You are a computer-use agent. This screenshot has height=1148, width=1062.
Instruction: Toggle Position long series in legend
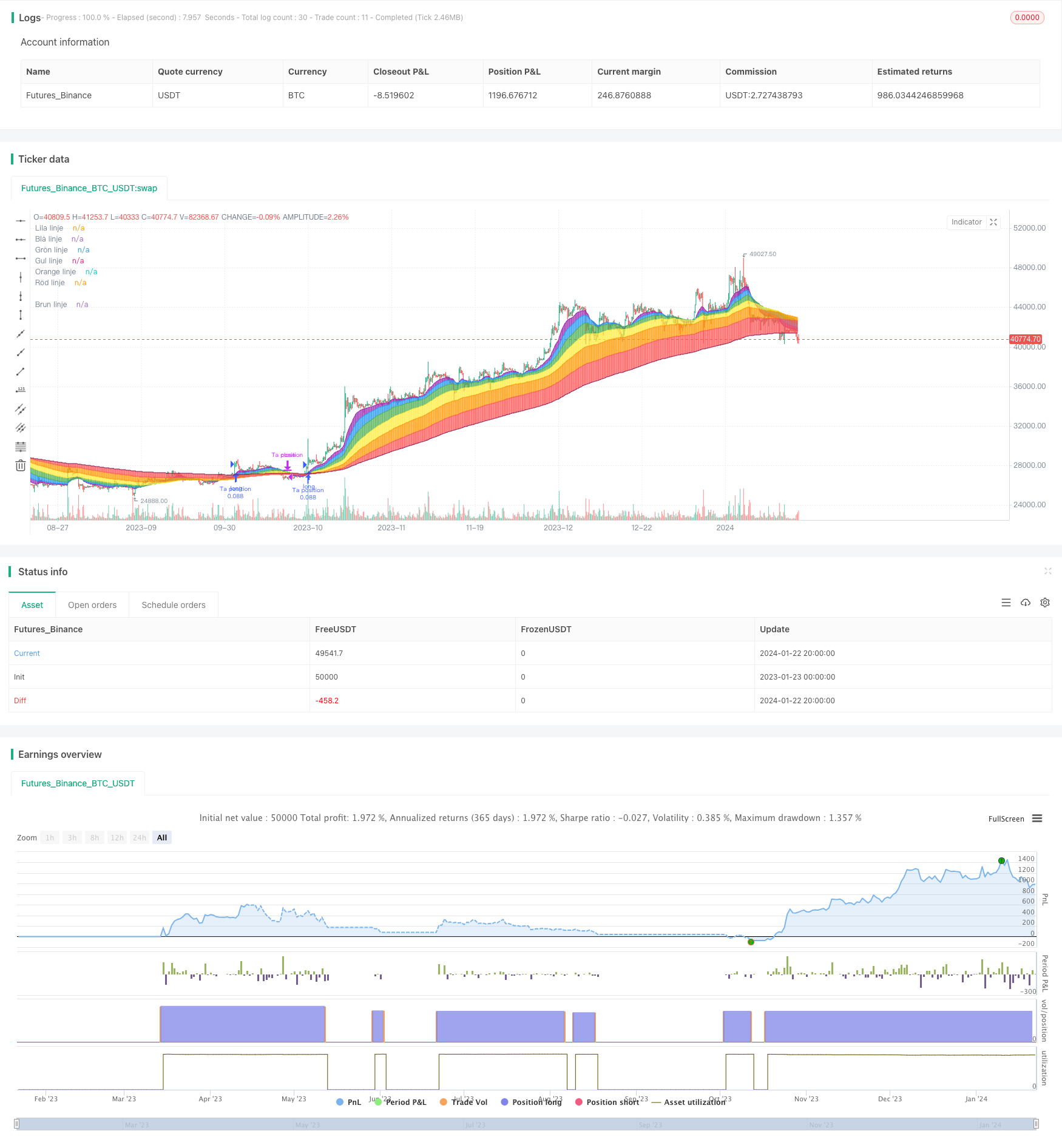point(531,1102)
